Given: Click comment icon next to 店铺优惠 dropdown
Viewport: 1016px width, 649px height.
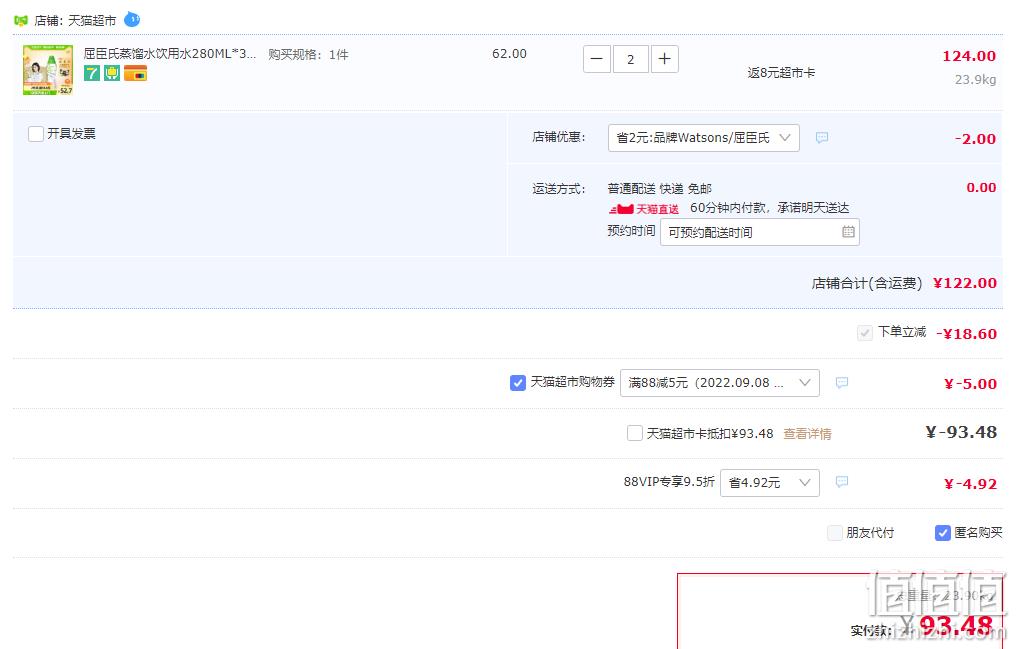Looking at the screenshot, I should click(822, 137).
